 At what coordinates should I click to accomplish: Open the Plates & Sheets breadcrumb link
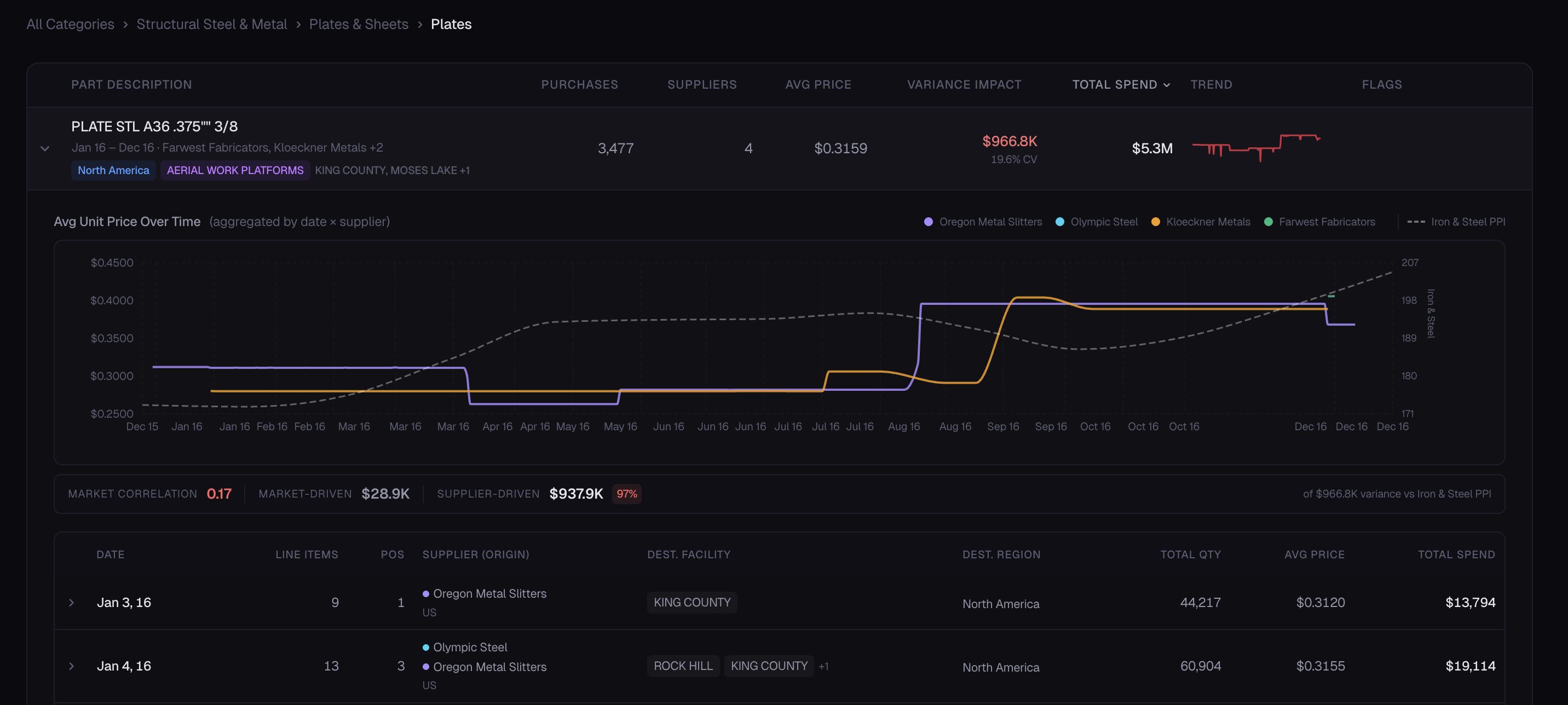[359, 24]
